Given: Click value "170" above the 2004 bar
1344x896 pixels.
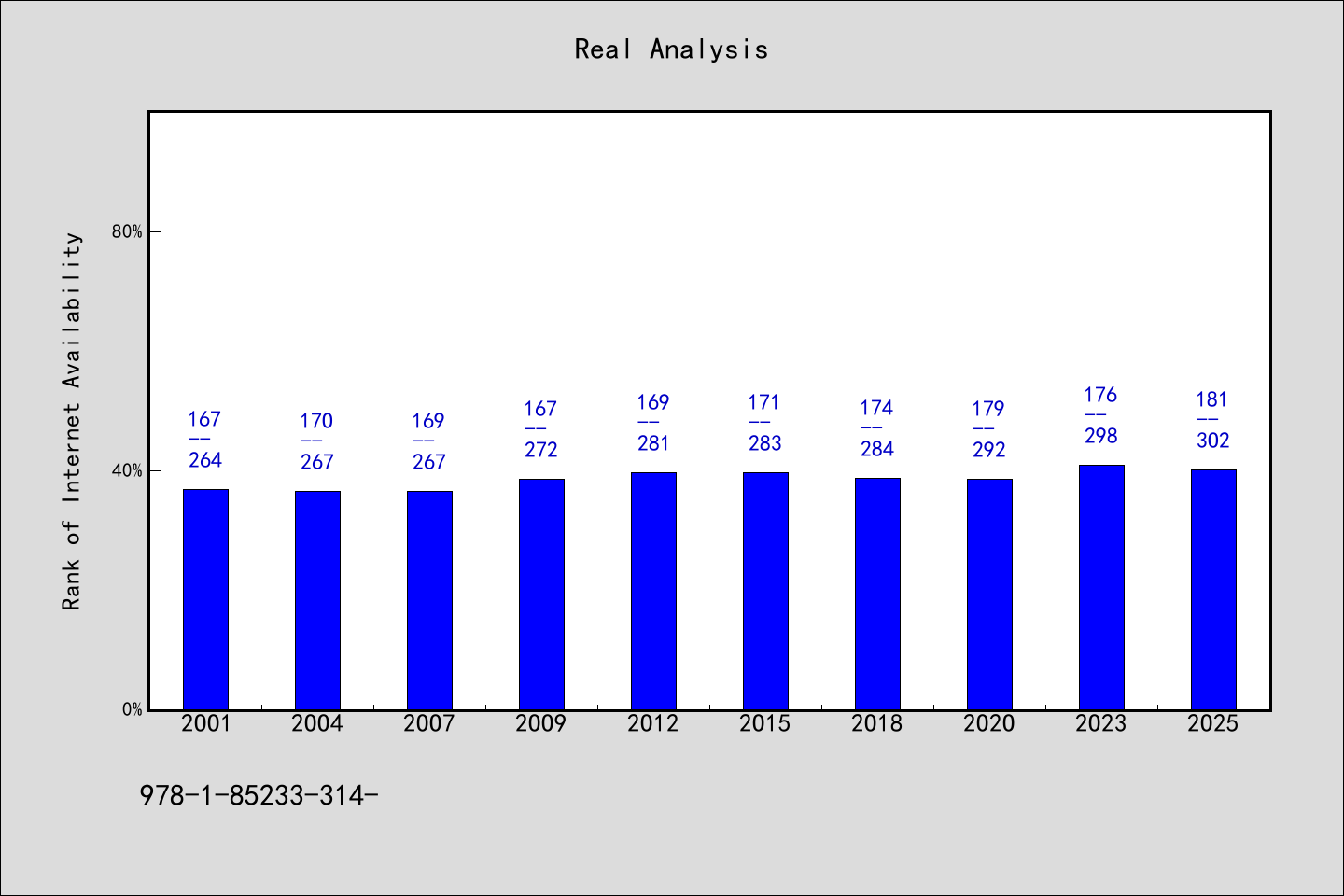Looking at the screenshot, I should [316, 421].
